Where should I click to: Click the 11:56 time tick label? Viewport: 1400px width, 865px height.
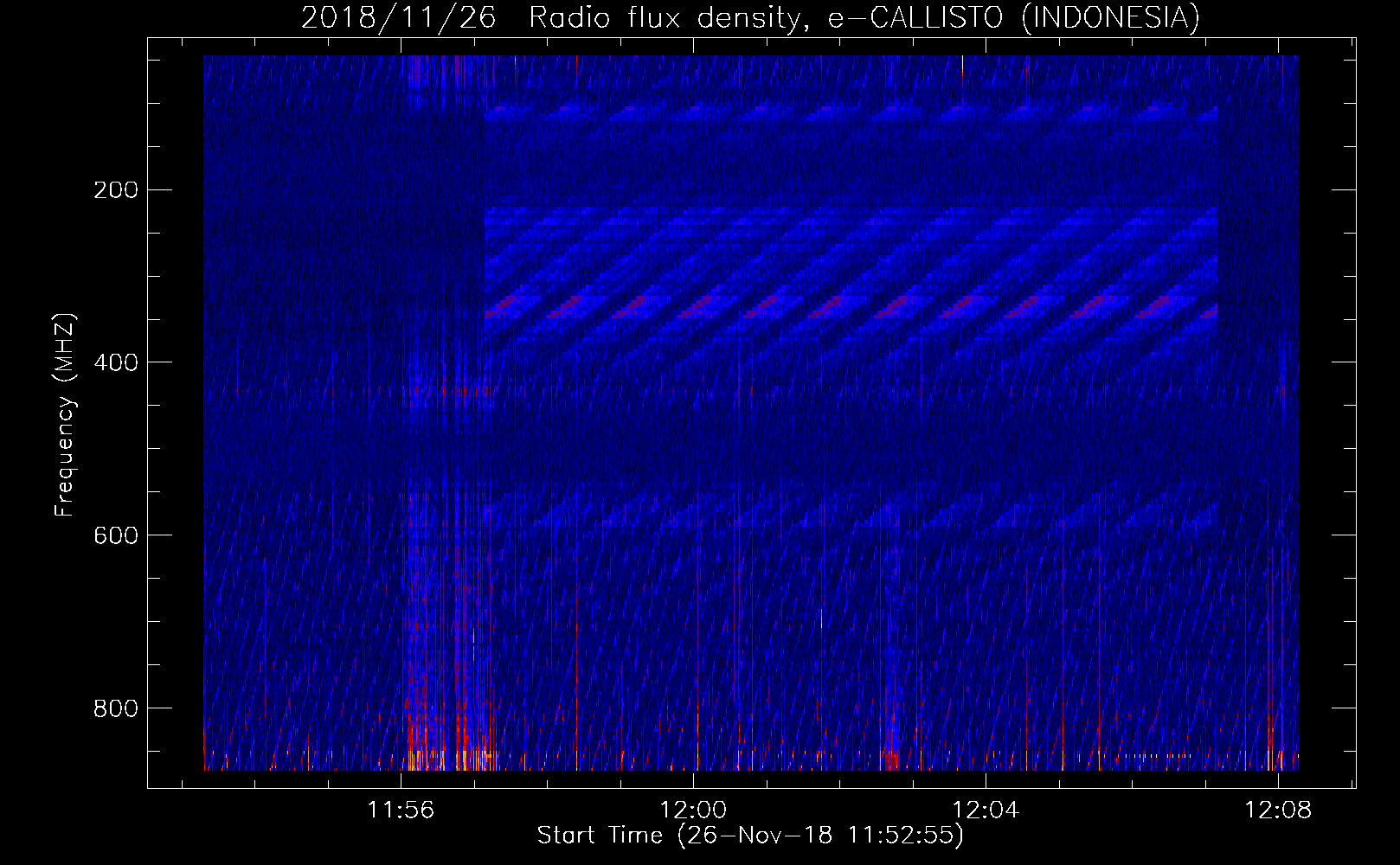(401, 811)
